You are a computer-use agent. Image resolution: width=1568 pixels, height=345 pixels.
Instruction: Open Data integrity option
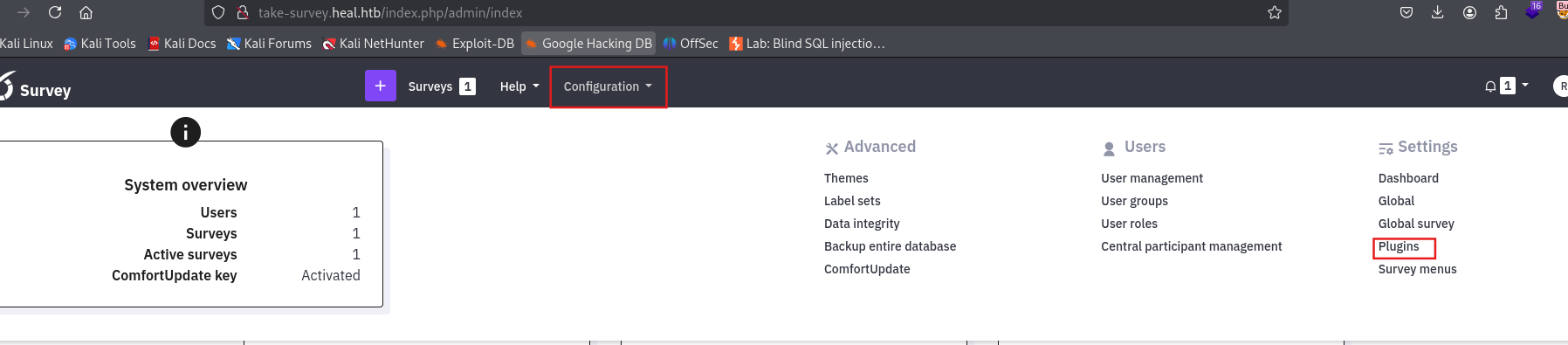click(862, 224)
